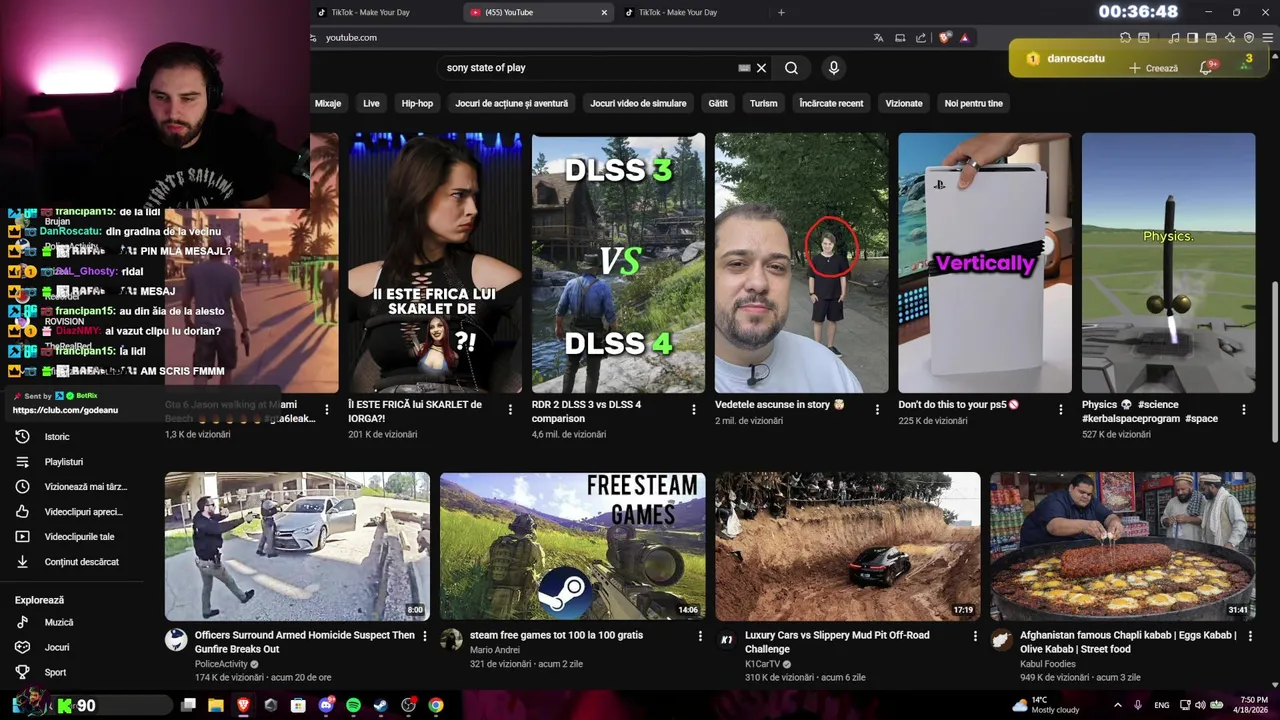
Task: Click the Creează create button
Action: [1153, 68]
